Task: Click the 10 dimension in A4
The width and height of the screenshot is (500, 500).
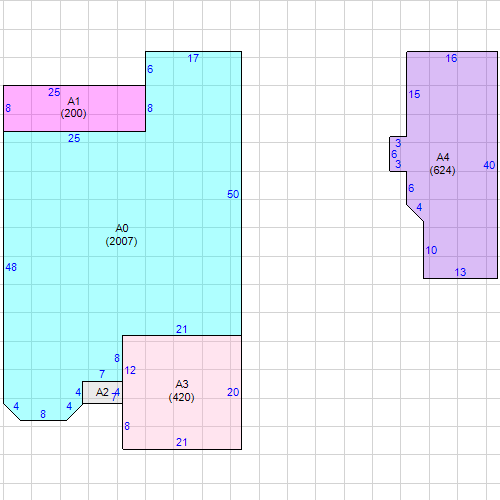Action: pos(431,250)
